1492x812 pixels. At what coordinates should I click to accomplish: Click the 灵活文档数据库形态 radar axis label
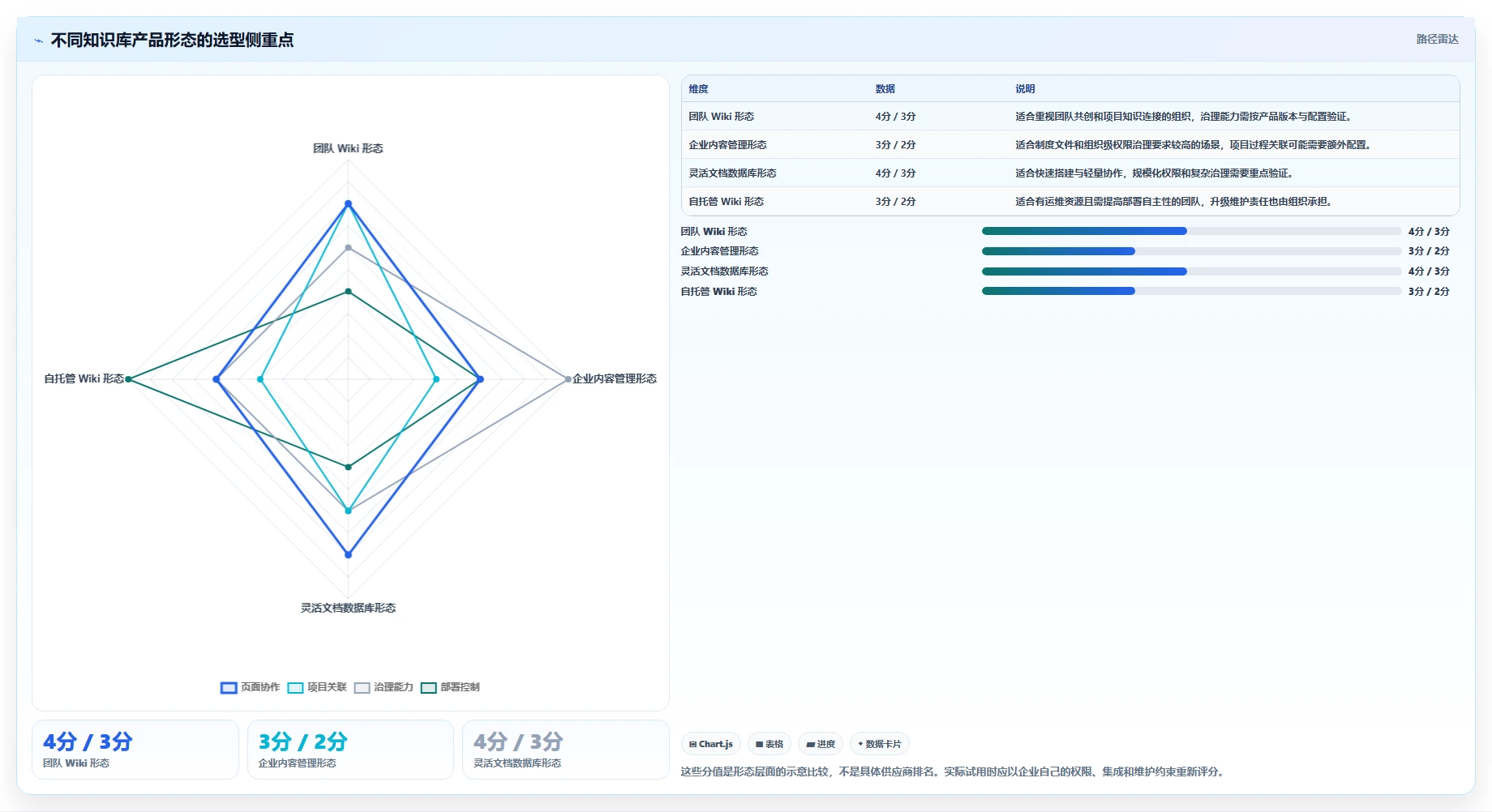click(x=348, y=608)
